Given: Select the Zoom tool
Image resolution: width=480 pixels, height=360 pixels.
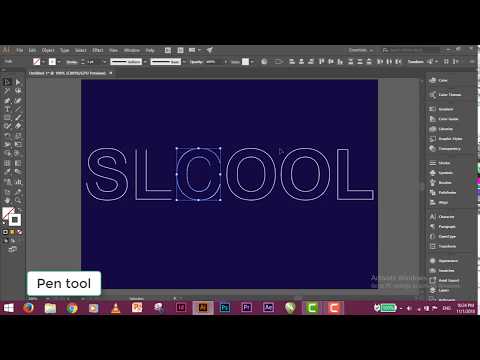Looking at the screenshot, I should tap(18, 201).
